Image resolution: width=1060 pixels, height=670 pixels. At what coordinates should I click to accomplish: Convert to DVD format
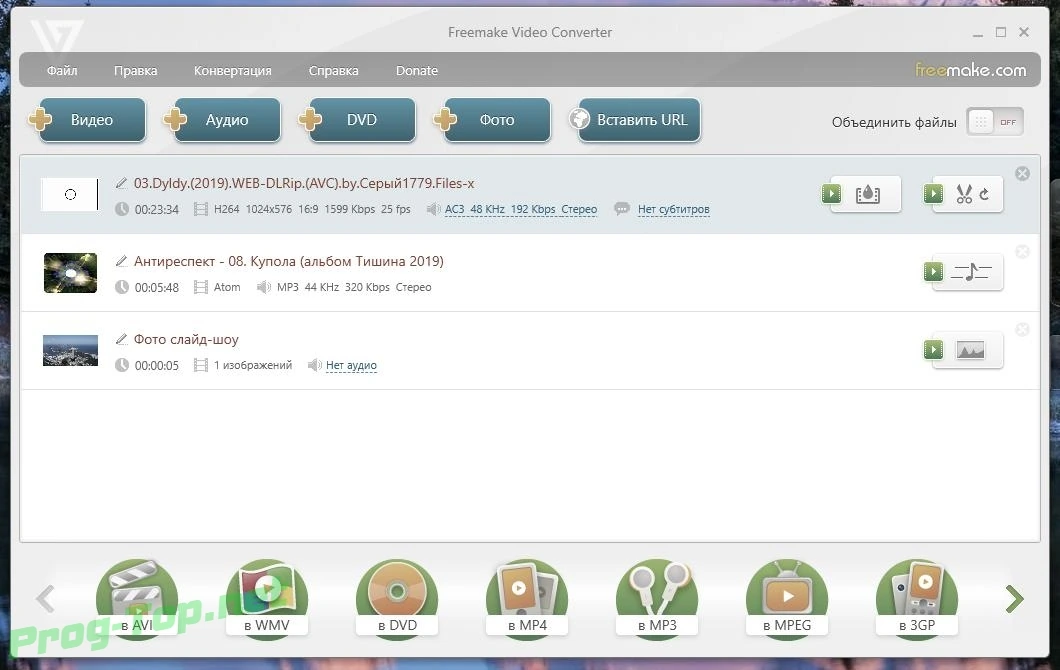tap(398, 598)
